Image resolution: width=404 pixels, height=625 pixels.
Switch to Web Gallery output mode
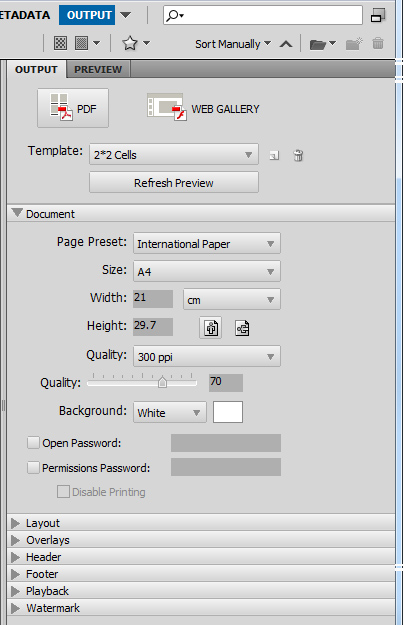(204, 108)
